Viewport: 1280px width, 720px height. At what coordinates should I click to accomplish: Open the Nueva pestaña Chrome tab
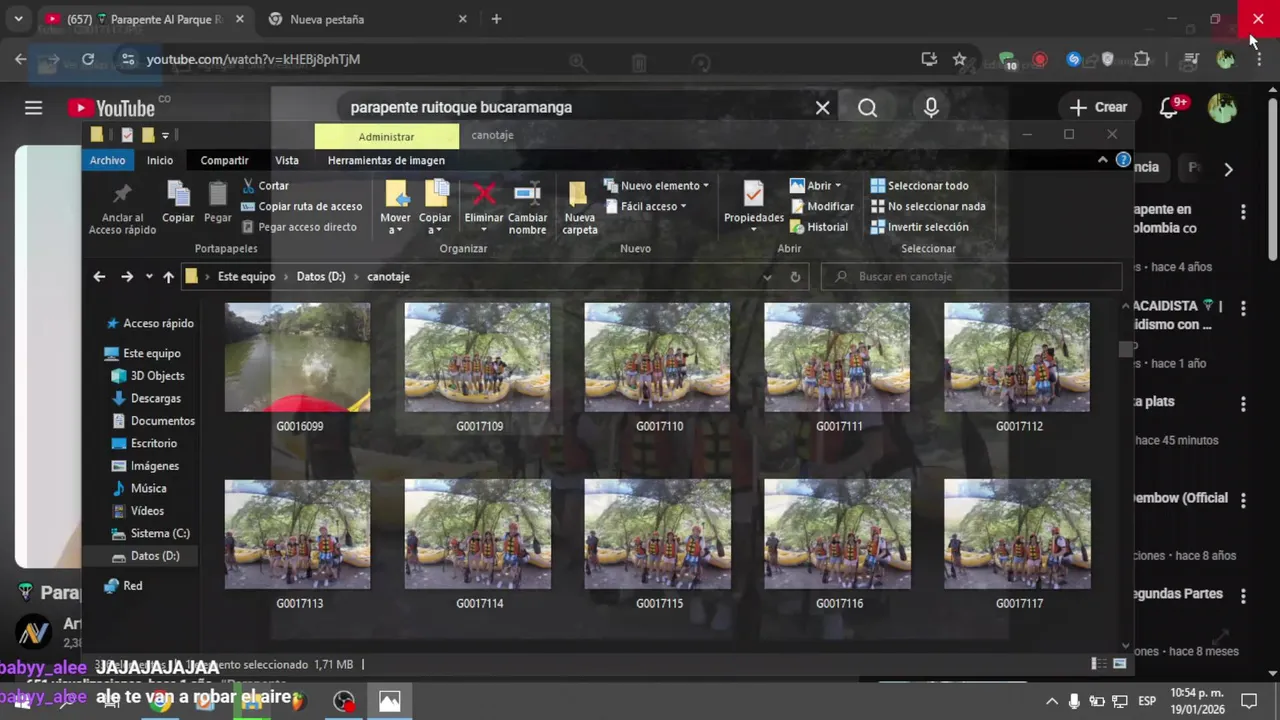[x=367, y=19]
